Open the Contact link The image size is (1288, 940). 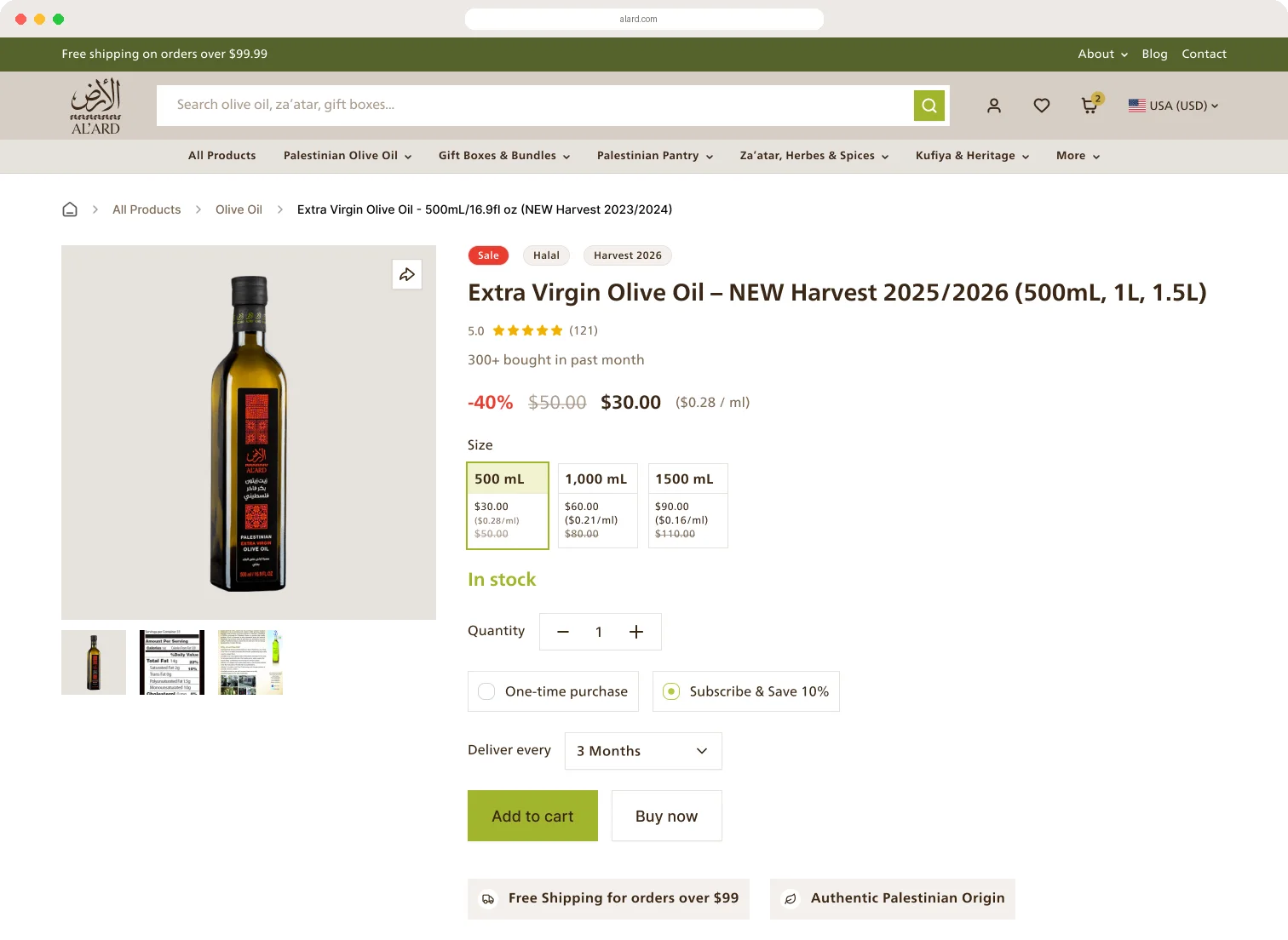(1205, 54)
